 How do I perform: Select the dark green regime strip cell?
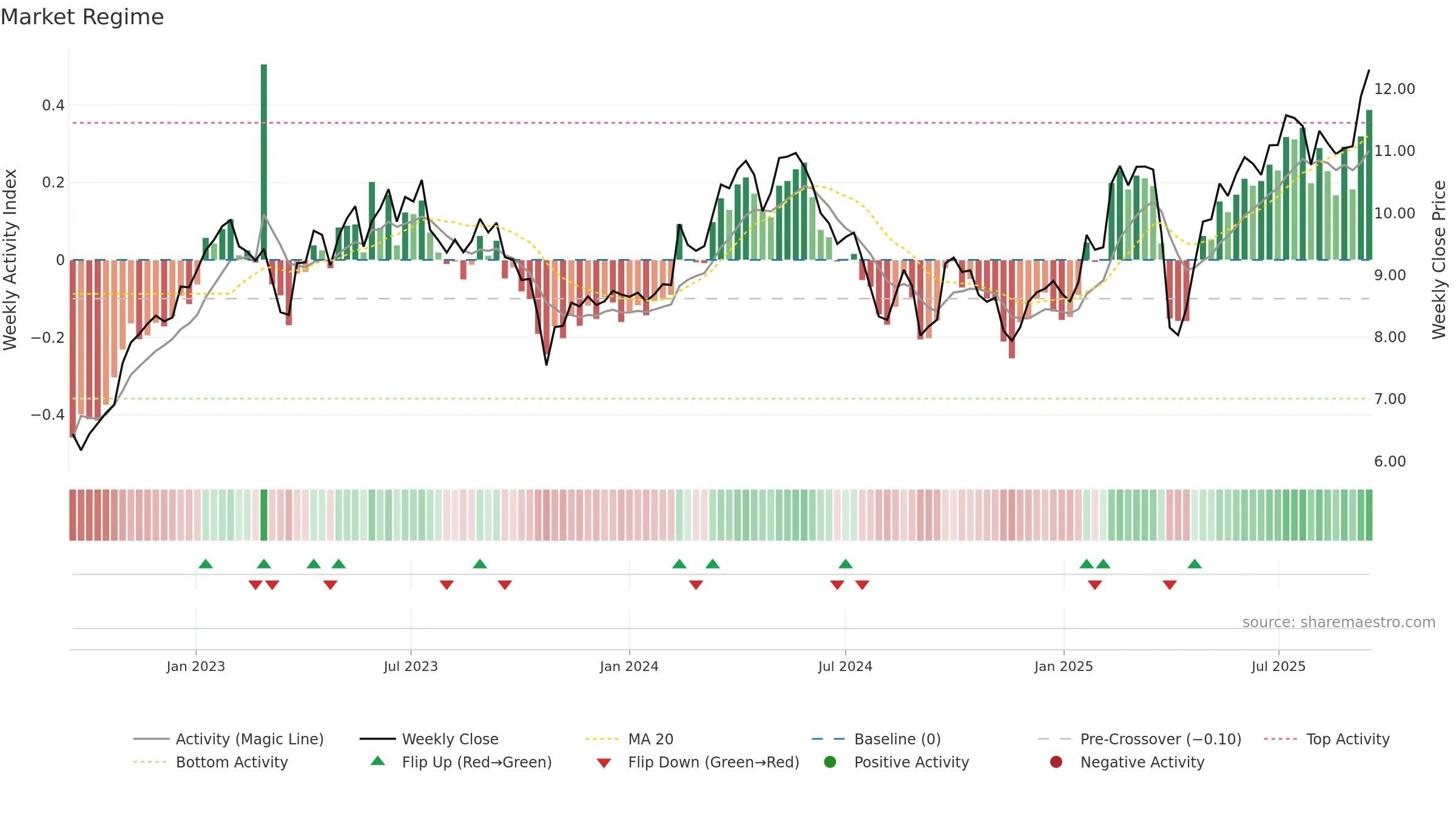(x=264, y=515)
